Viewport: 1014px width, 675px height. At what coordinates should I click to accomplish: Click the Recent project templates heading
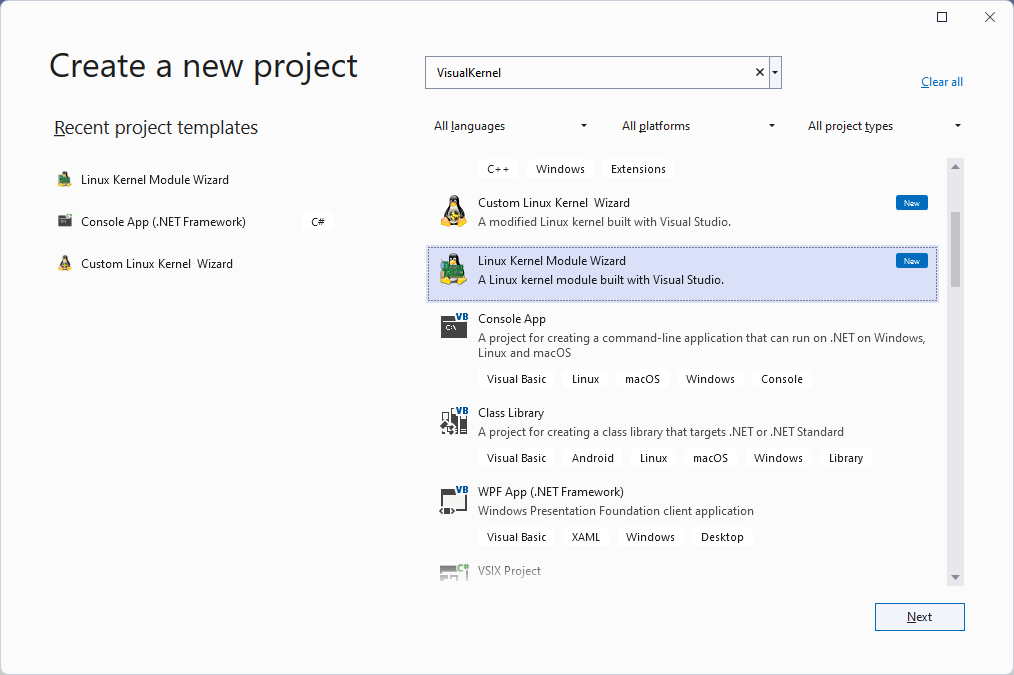click(156, 127)
